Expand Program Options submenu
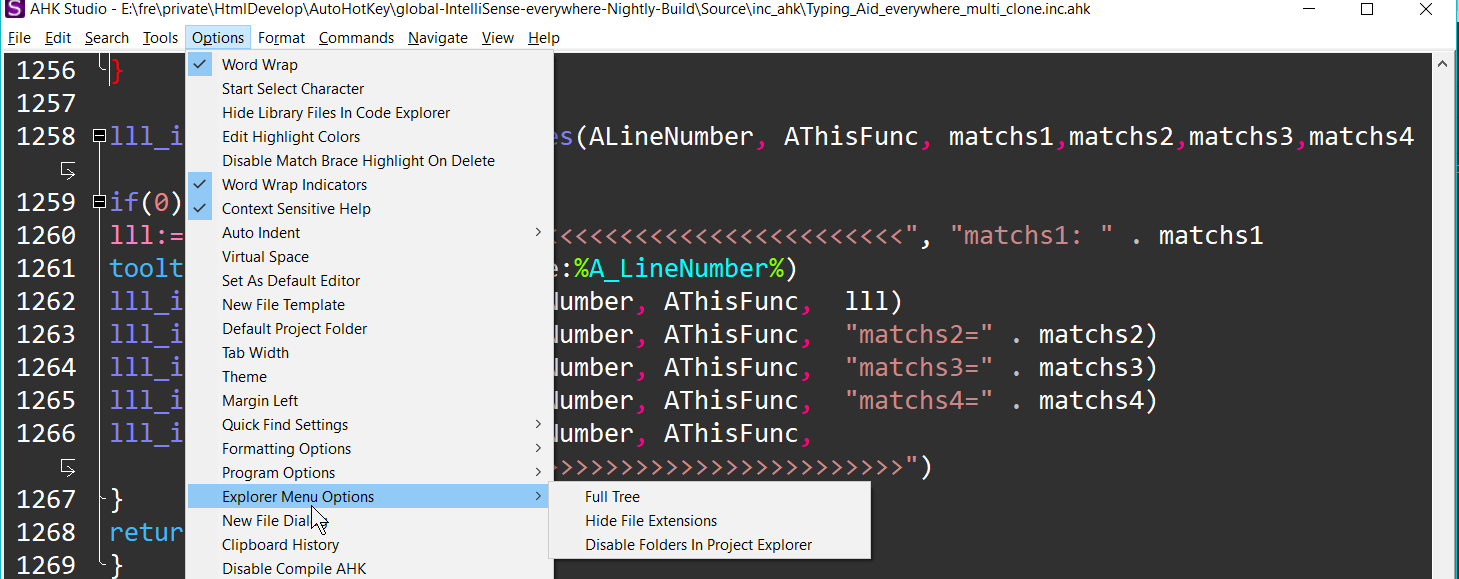The image size is (1459, 579). point(370,473)
